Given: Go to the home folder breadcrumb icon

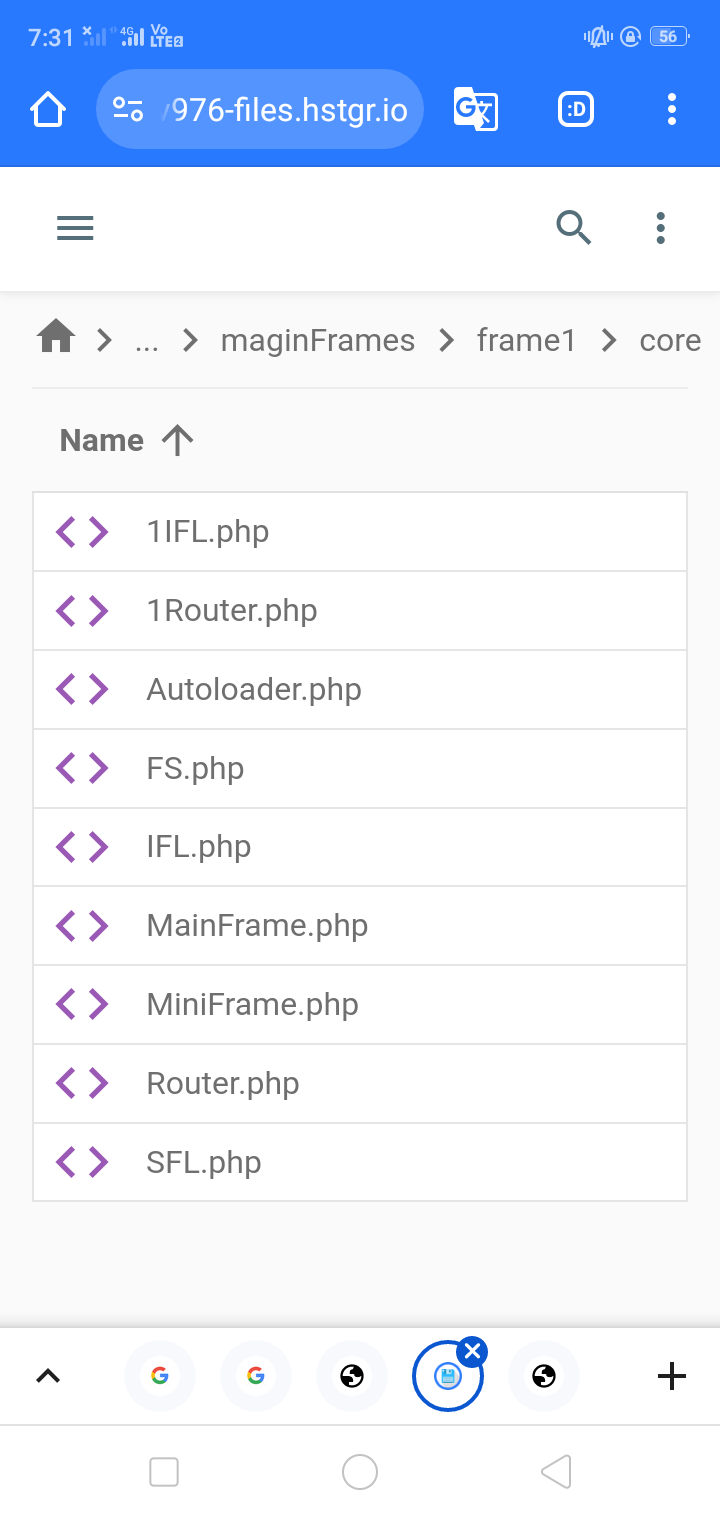Looking at the screenshot, I should [56, 339].
